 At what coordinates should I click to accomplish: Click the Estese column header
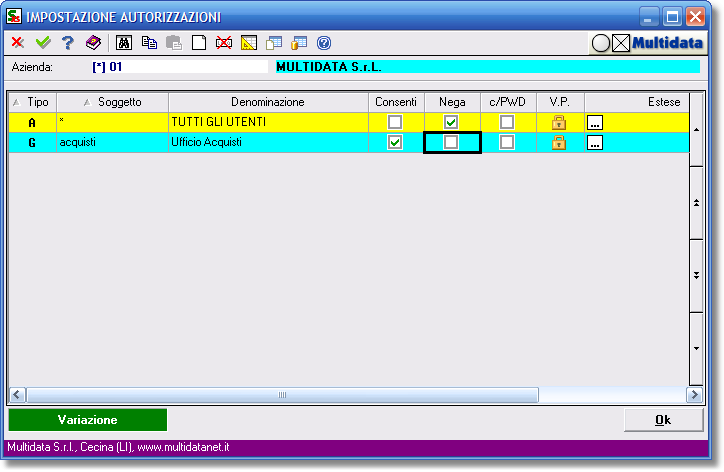tap(637, 102)
